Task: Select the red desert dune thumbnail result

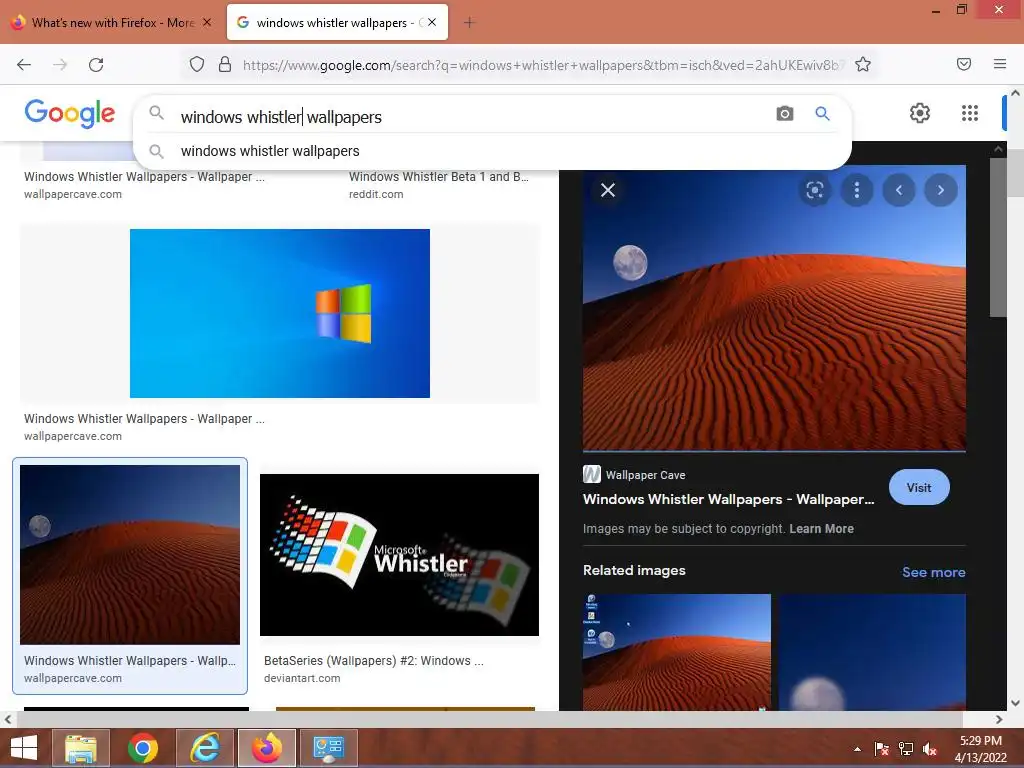Action: [x=130, y=555]
